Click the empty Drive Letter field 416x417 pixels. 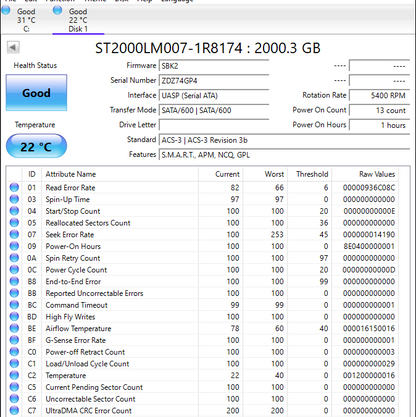[214, 125]
